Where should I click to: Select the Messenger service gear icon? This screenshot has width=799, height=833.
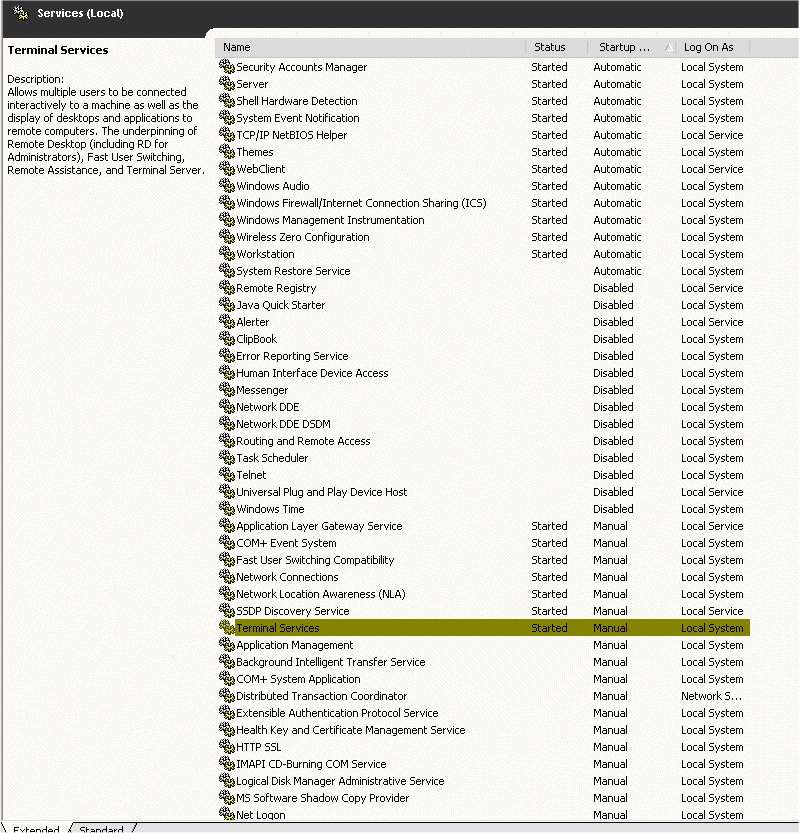coord(227,389)
